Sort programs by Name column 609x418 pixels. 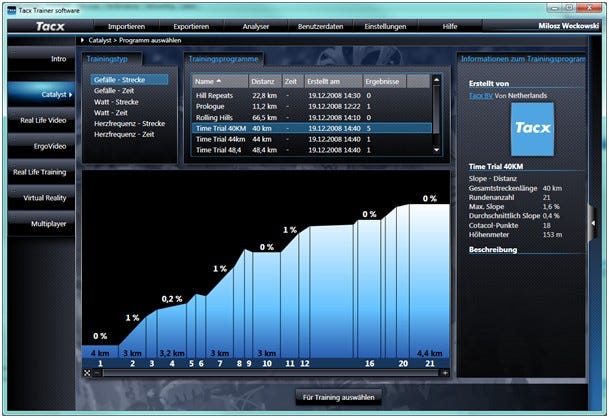[x=220, y=81]
